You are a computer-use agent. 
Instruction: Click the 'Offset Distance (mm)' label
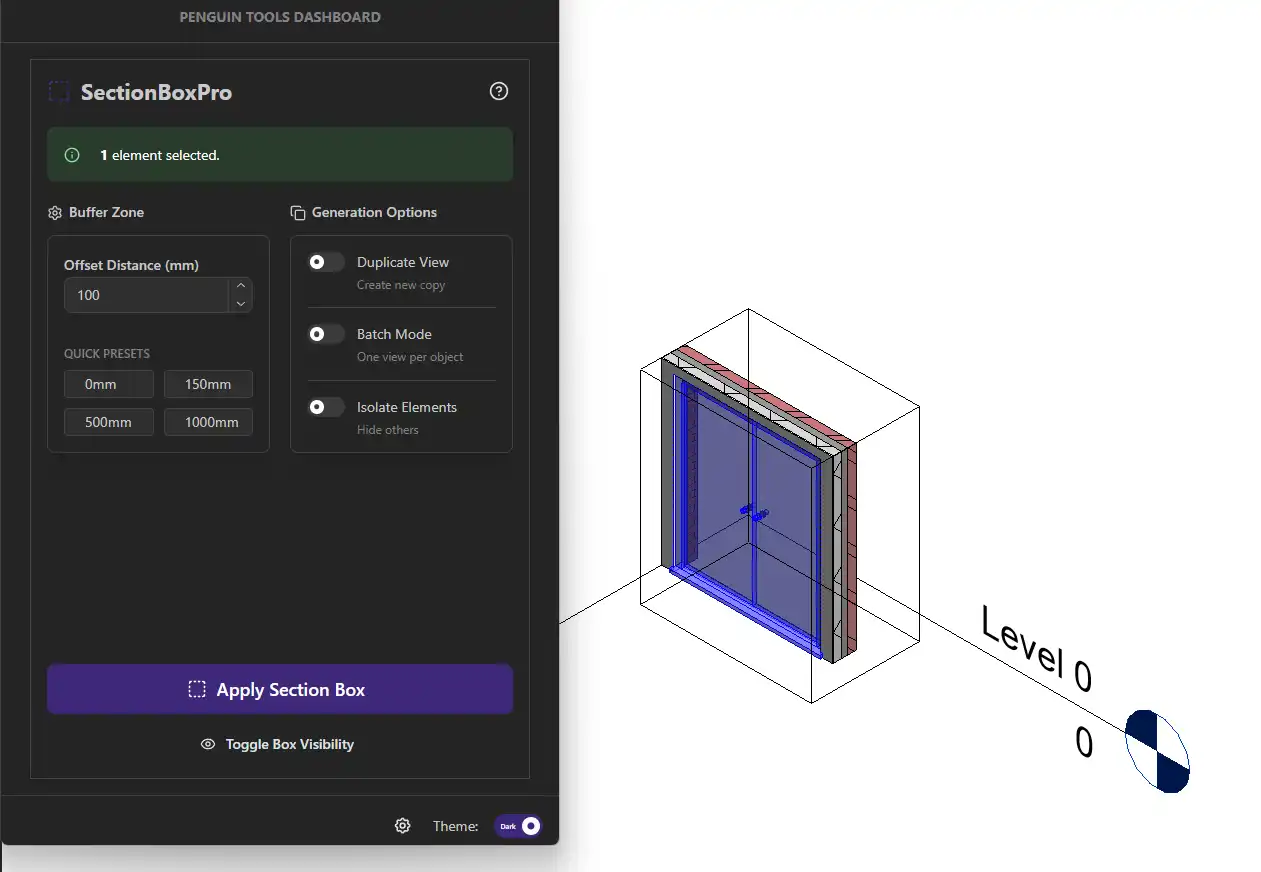[131, 265]
